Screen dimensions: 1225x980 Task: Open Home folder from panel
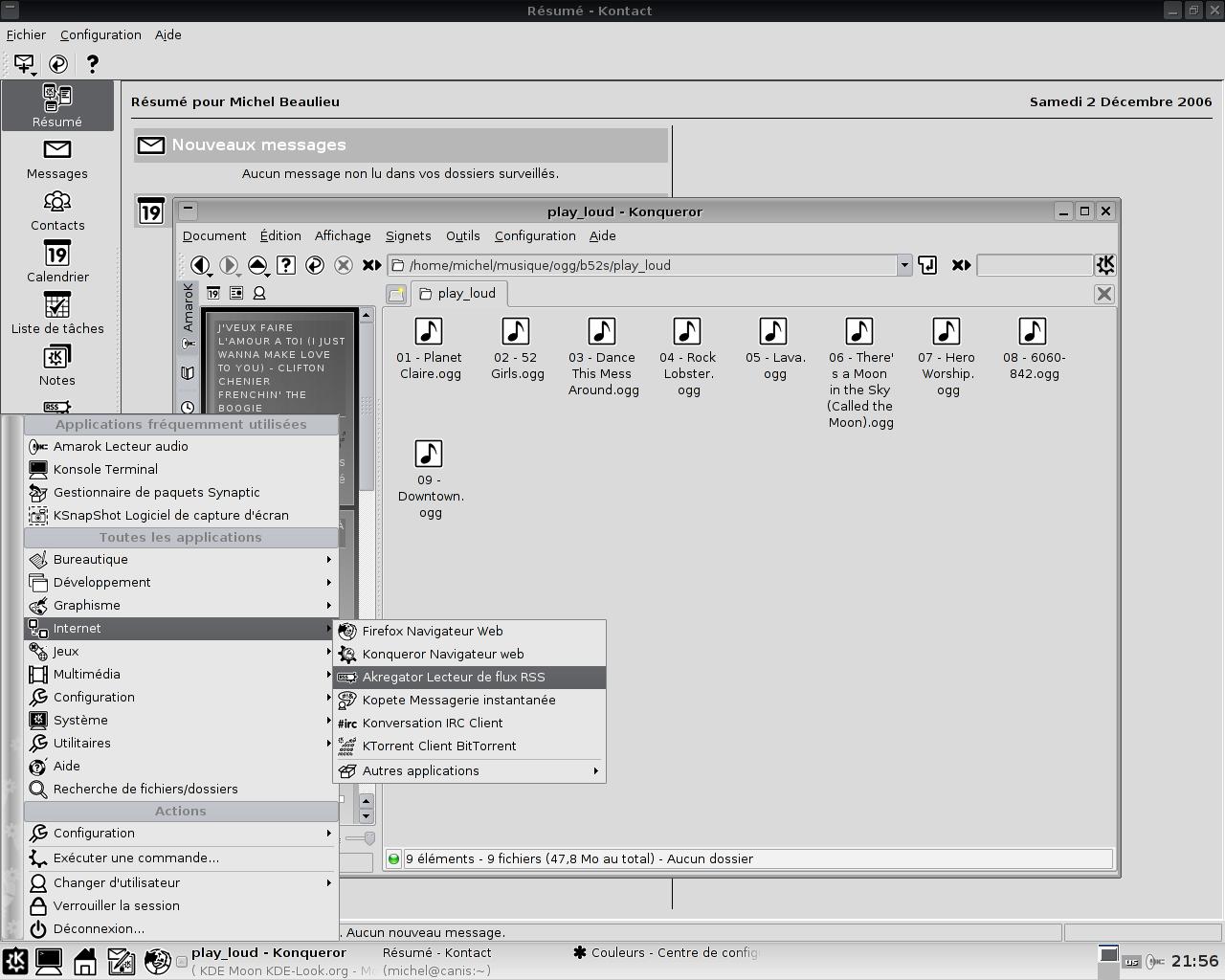85,961
